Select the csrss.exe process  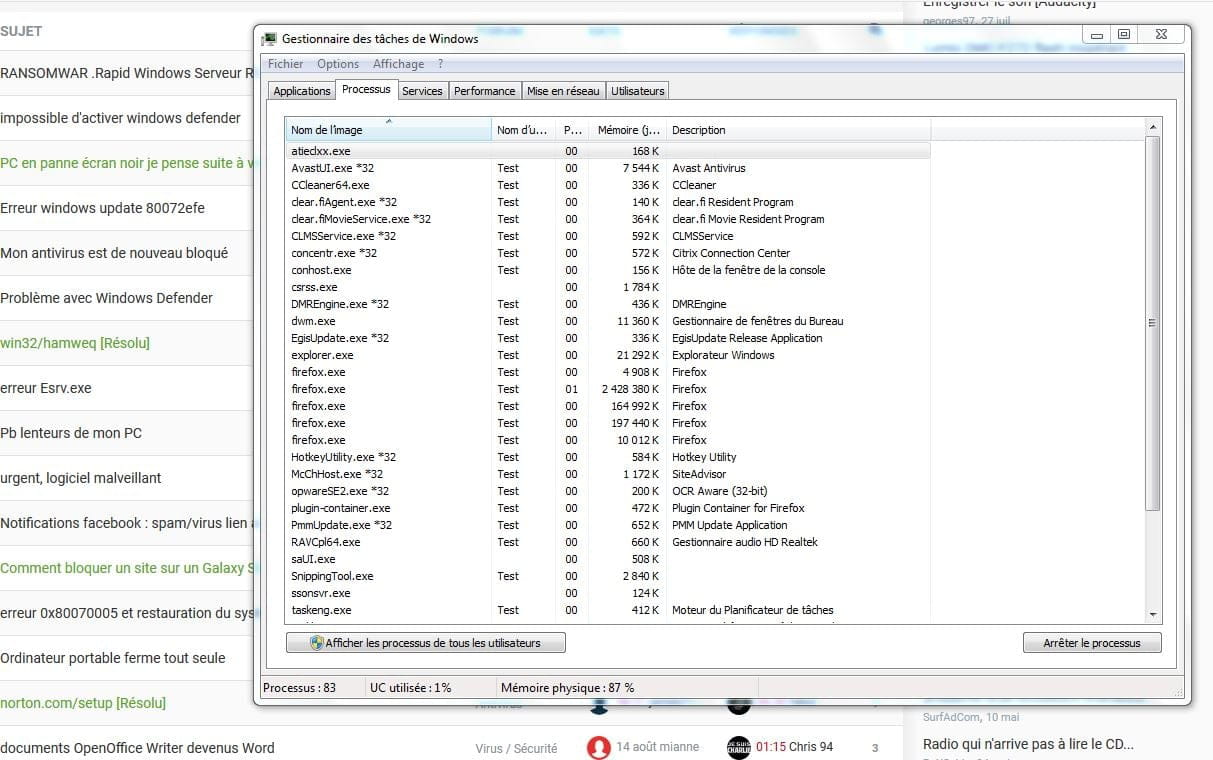[607, 287]
